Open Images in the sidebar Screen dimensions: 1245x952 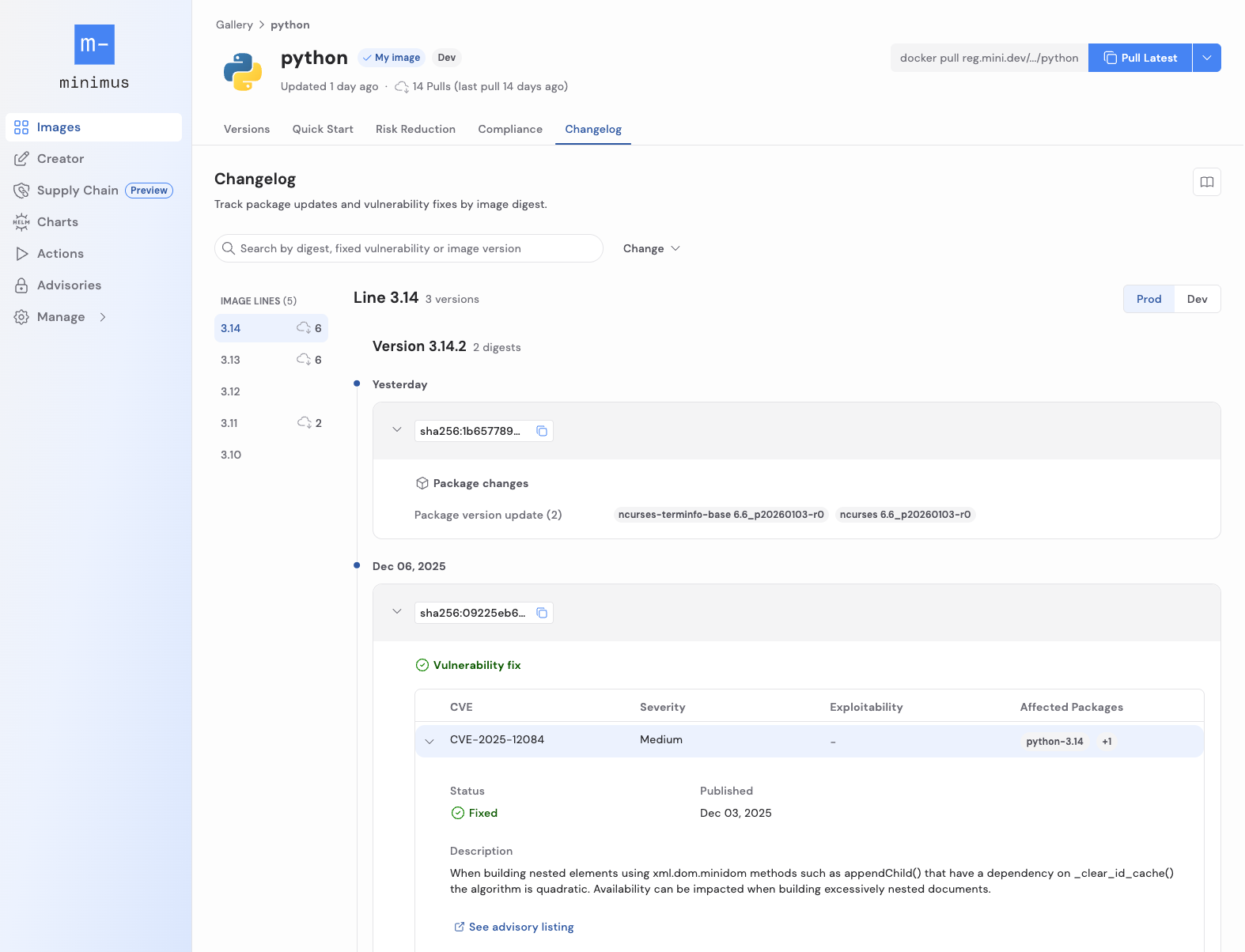(93, 127)
